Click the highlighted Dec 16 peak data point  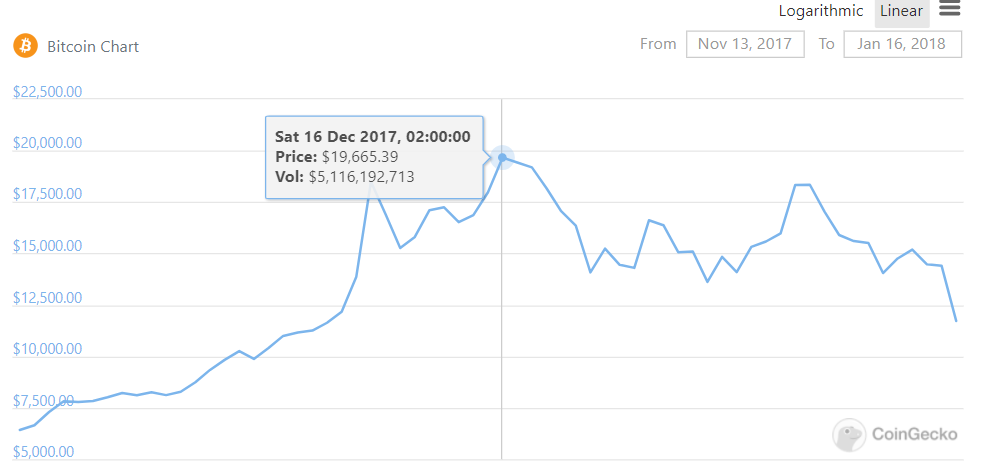click(502, 157)
